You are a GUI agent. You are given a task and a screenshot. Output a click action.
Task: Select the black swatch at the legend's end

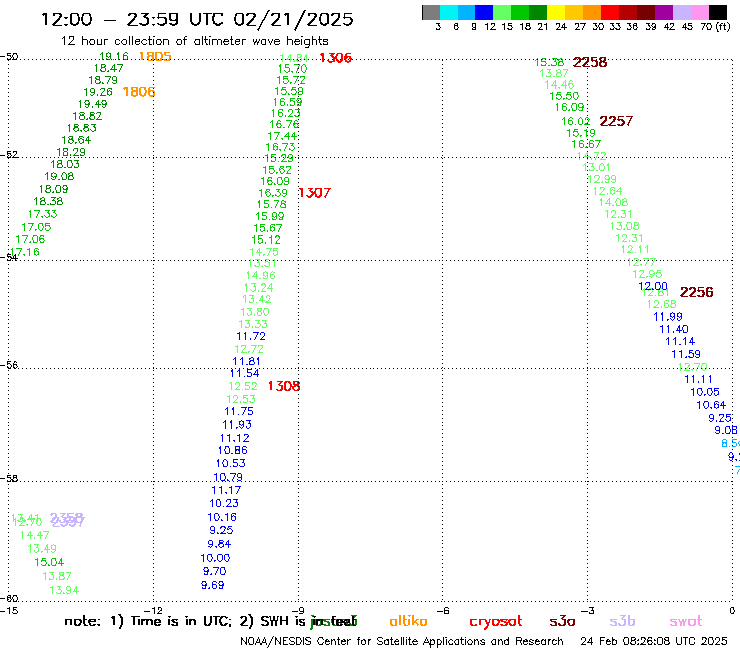(718, 12)
